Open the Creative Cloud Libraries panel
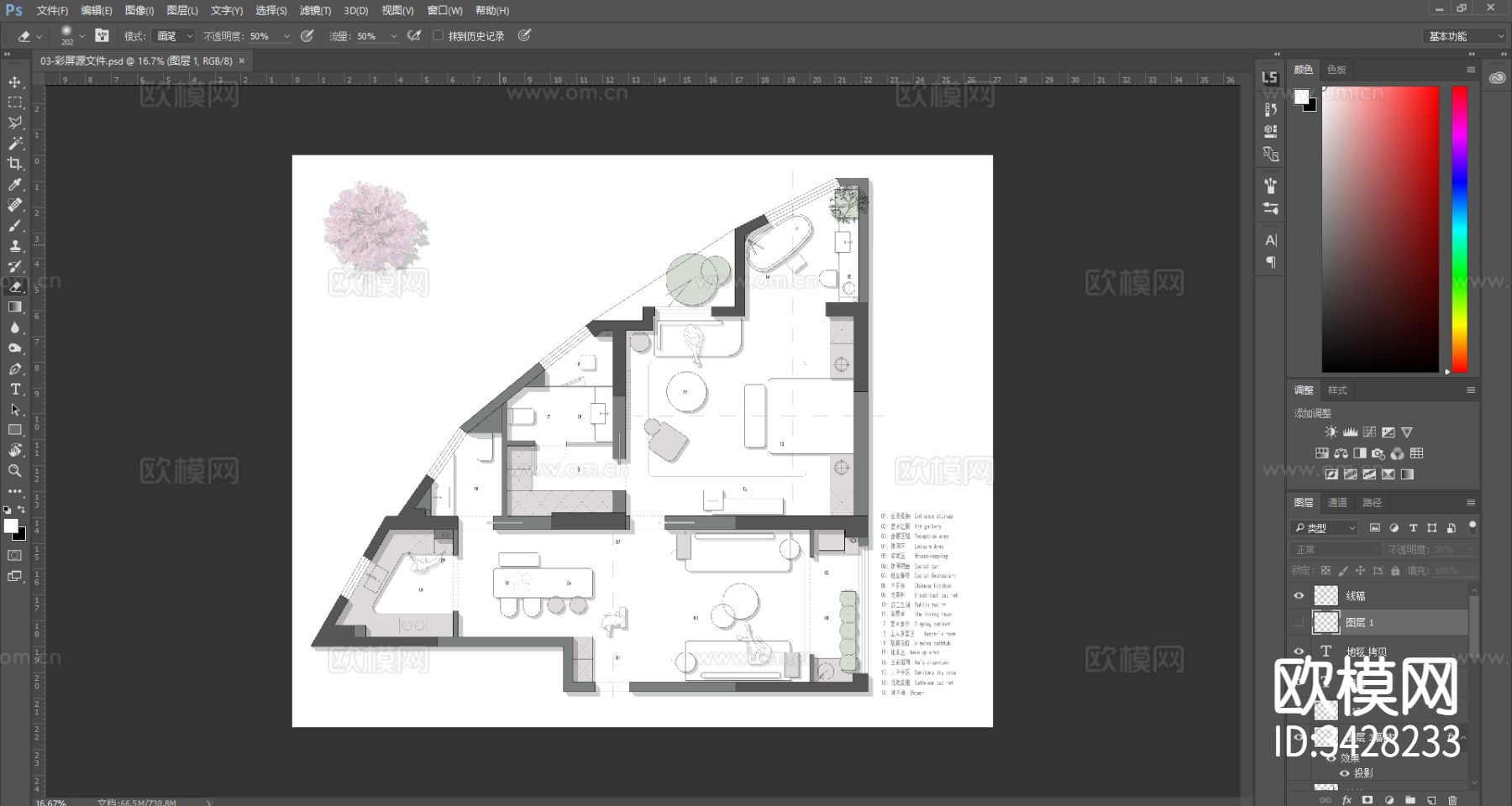The width and height of the screenshot is (1512, 806). [x=1497, y=77]
